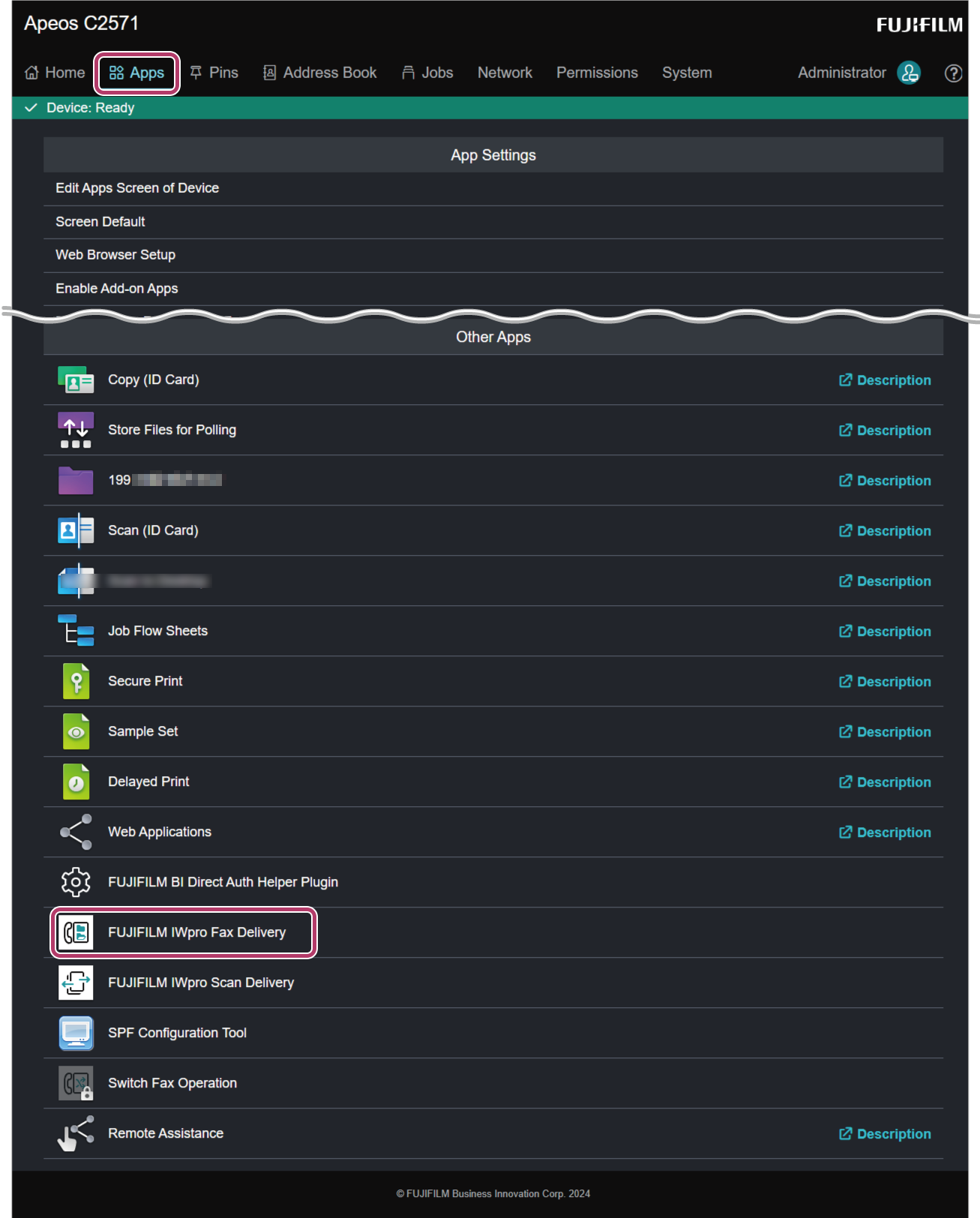Open Description for Job Flow Sheets
Image resolution: width=980 pixels, height=1218 pixels.
pos(885,631)
